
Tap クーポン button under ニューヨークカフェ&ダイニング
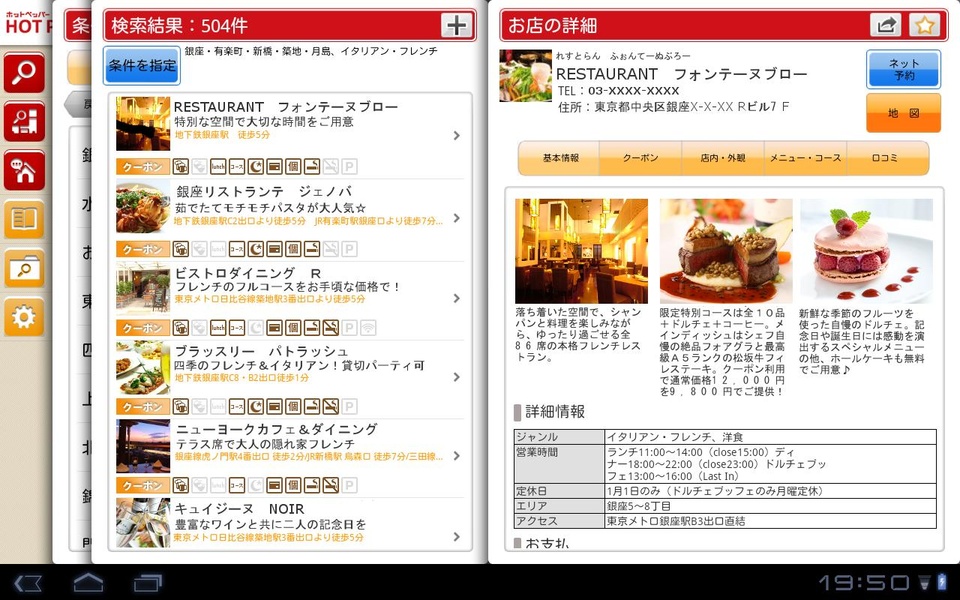(x=143, y=486)
